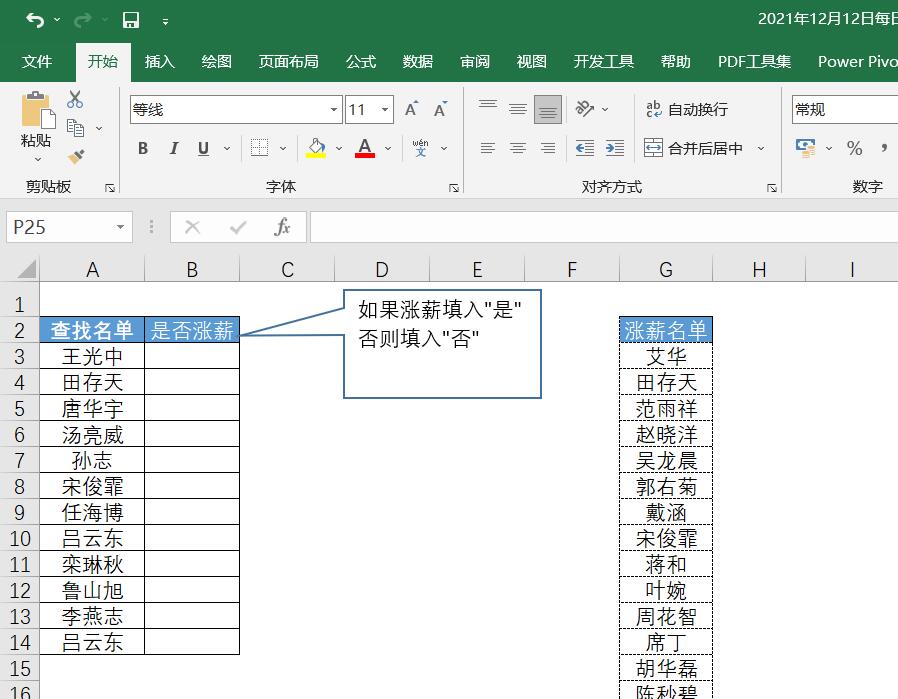Image resolution: width=898 pixels, height=699 pixels.
Task: Open the font name dropdown 等线
Action: click(333, 109)
